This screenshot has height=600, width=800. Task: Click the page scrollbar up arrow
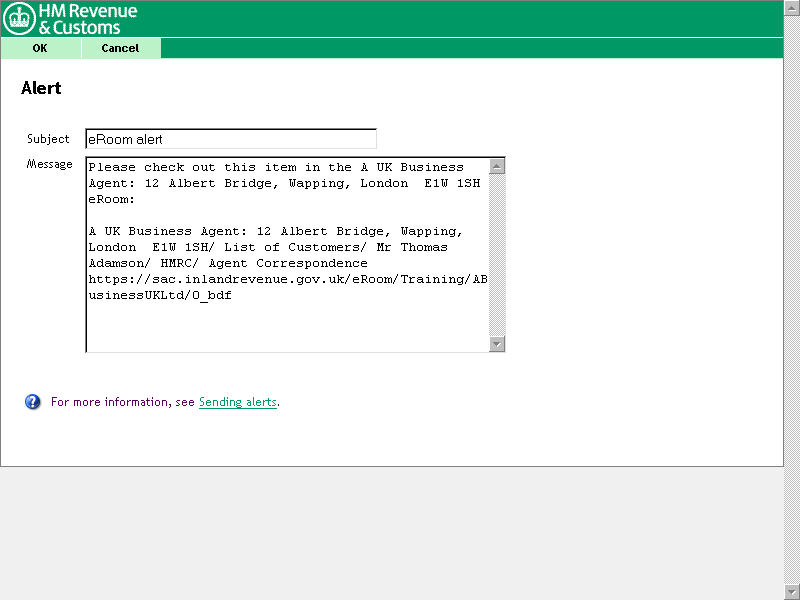pyautogui.click(x=792, y=7)
